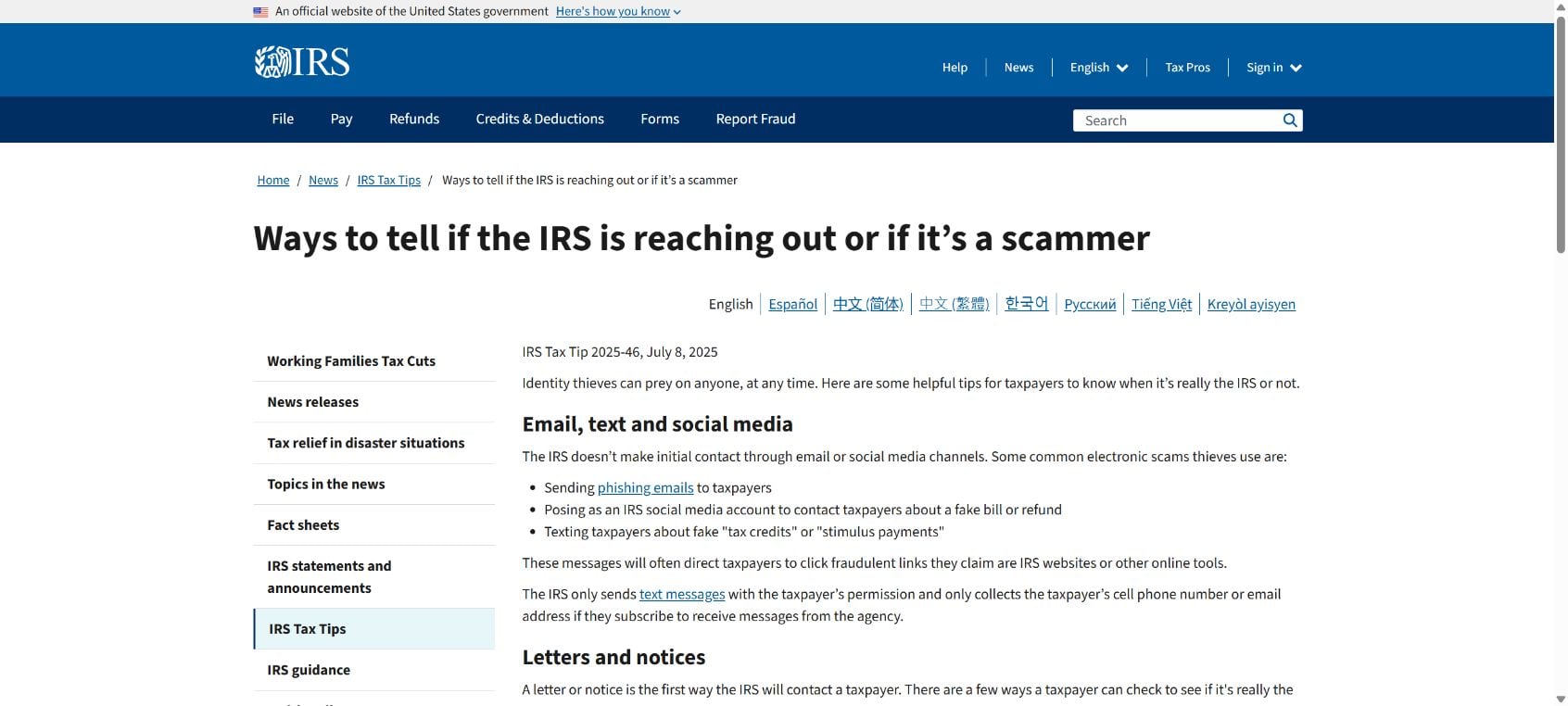This screenshot has width=1568, height=706.
Task: Click the scrollbar down arrow
Action: [1561, 699]
